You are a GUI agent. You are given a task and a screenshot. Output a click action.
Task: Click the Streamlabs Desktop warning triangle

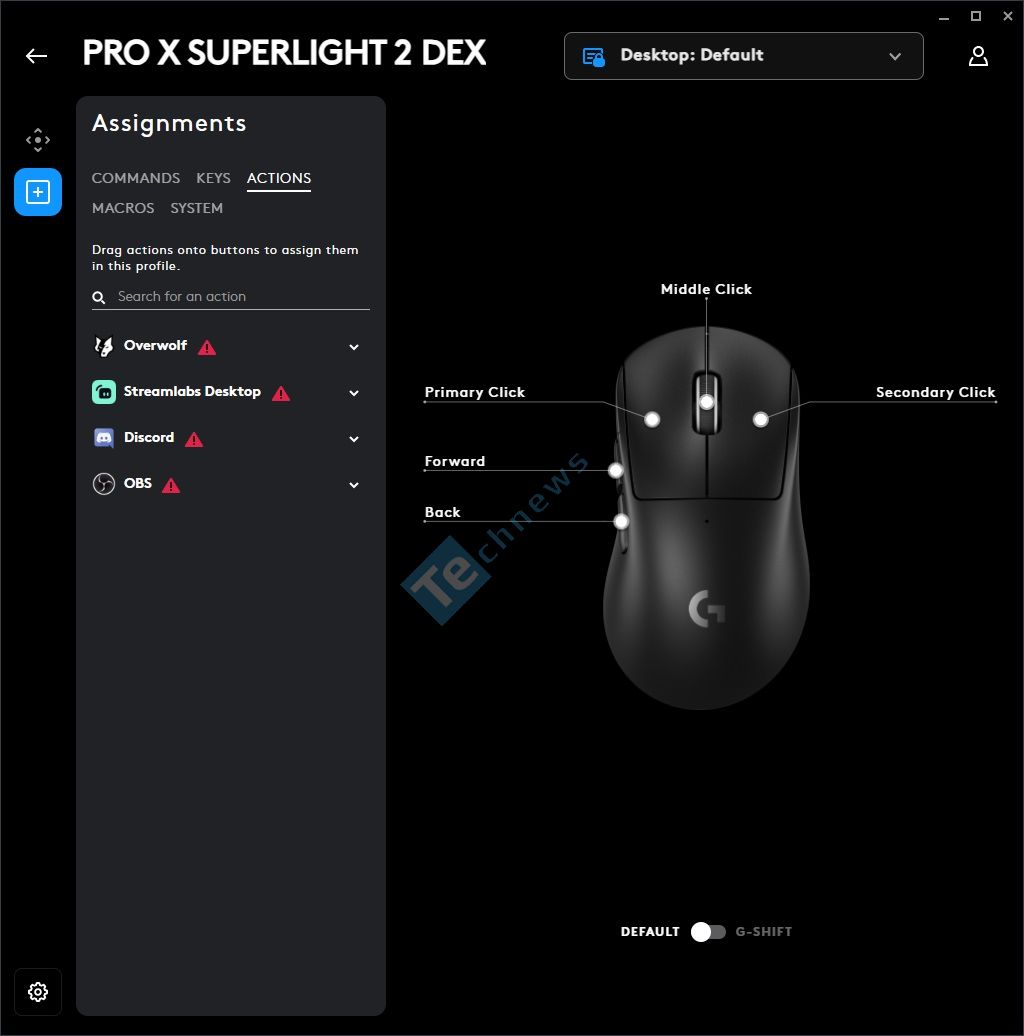coord(281,394)
